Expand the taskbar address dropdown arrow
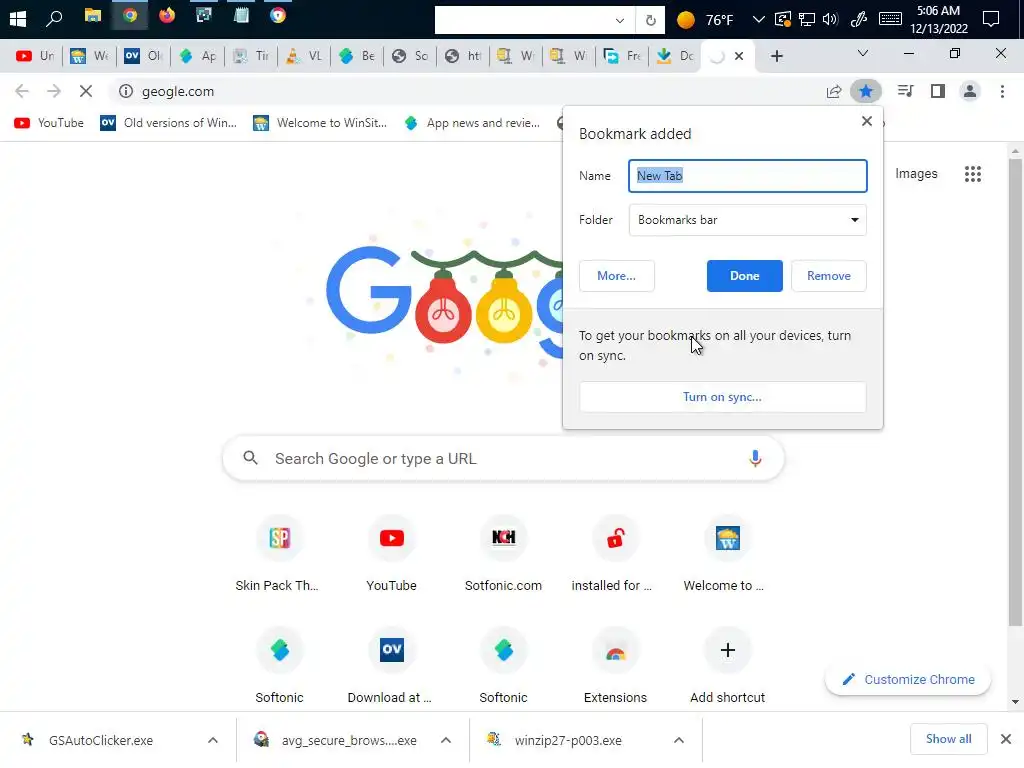The height and width of the screenshot is (768, 1024). click(620, 20)
